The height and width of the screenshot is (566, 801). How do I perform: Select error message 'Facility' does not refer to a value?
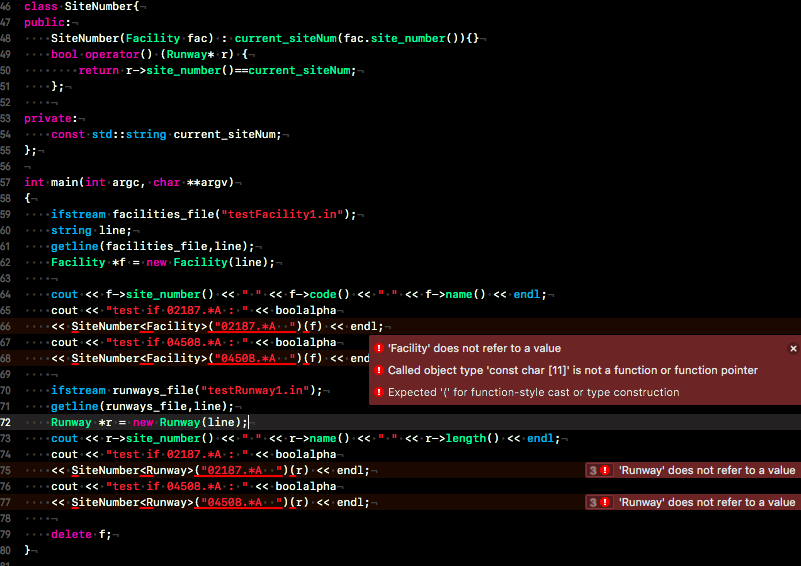pyautogui.click(x=474, y=348)
